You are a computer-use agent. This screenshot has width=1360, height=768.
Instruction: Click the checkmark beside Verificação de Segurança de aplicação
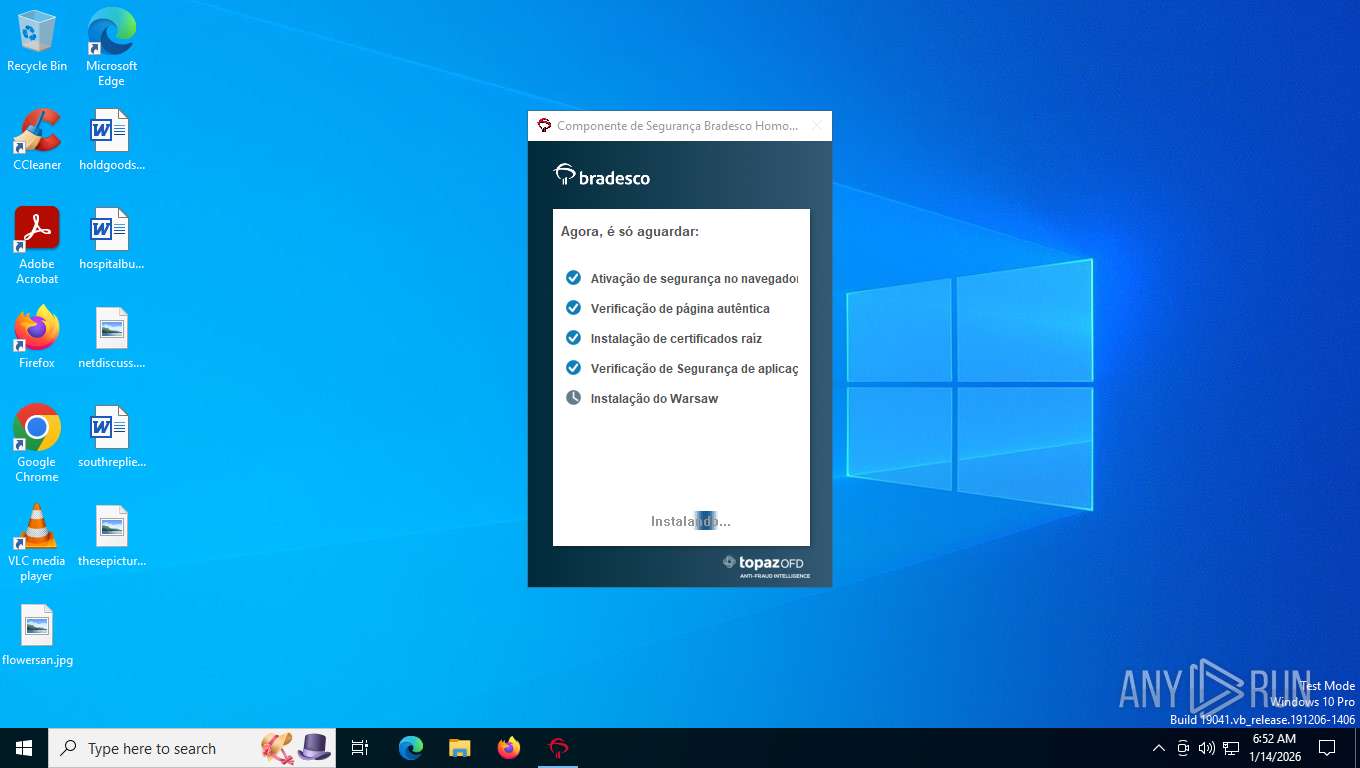click(x=573, y=367)
